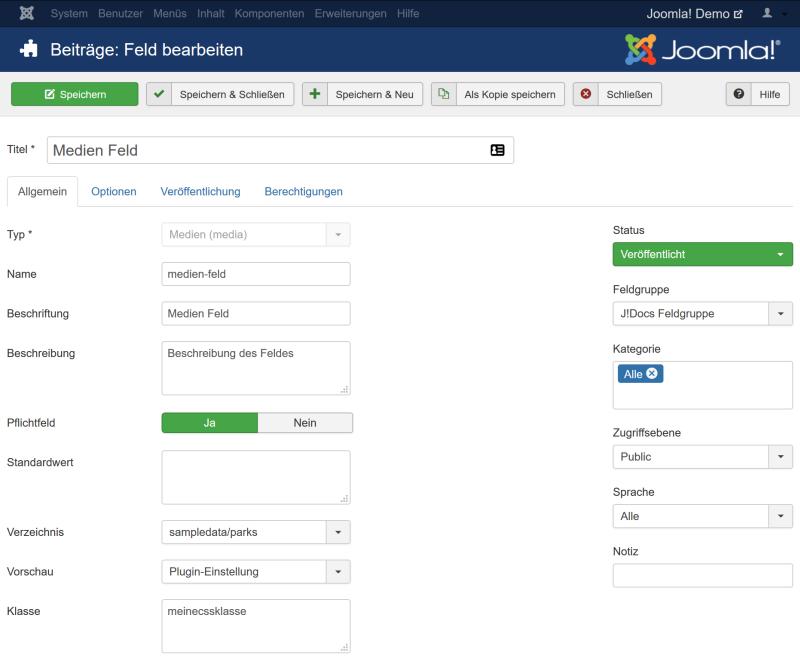
Task: Click the copy icon for Als Kopie speichern
Action: pyautogui.click(x=443, y=94)
